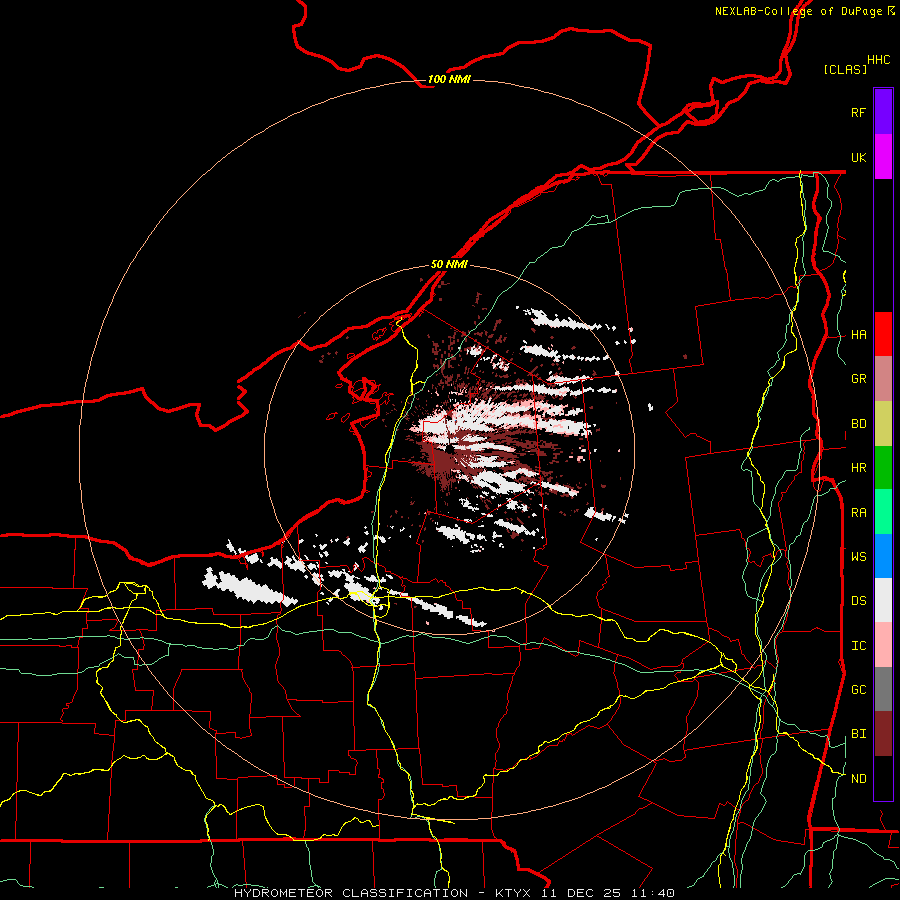Click the NEXLAB-College of DuPage credit text

[x=798, y=11]
